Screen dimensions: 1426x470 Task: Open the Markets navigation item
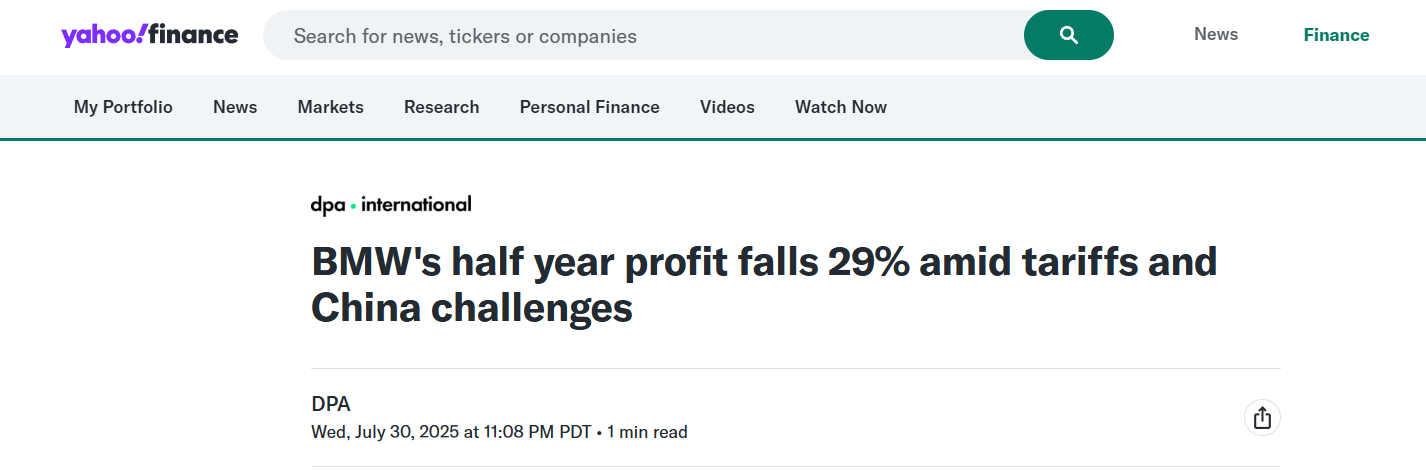point(331,107)
